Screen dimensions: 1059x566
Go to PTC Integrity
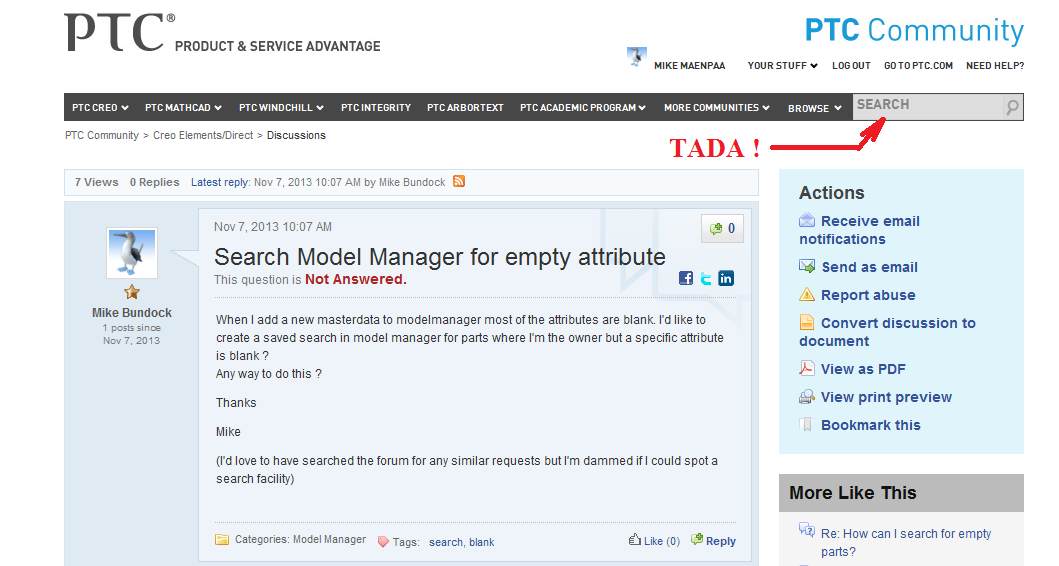(x=376, y=107)
